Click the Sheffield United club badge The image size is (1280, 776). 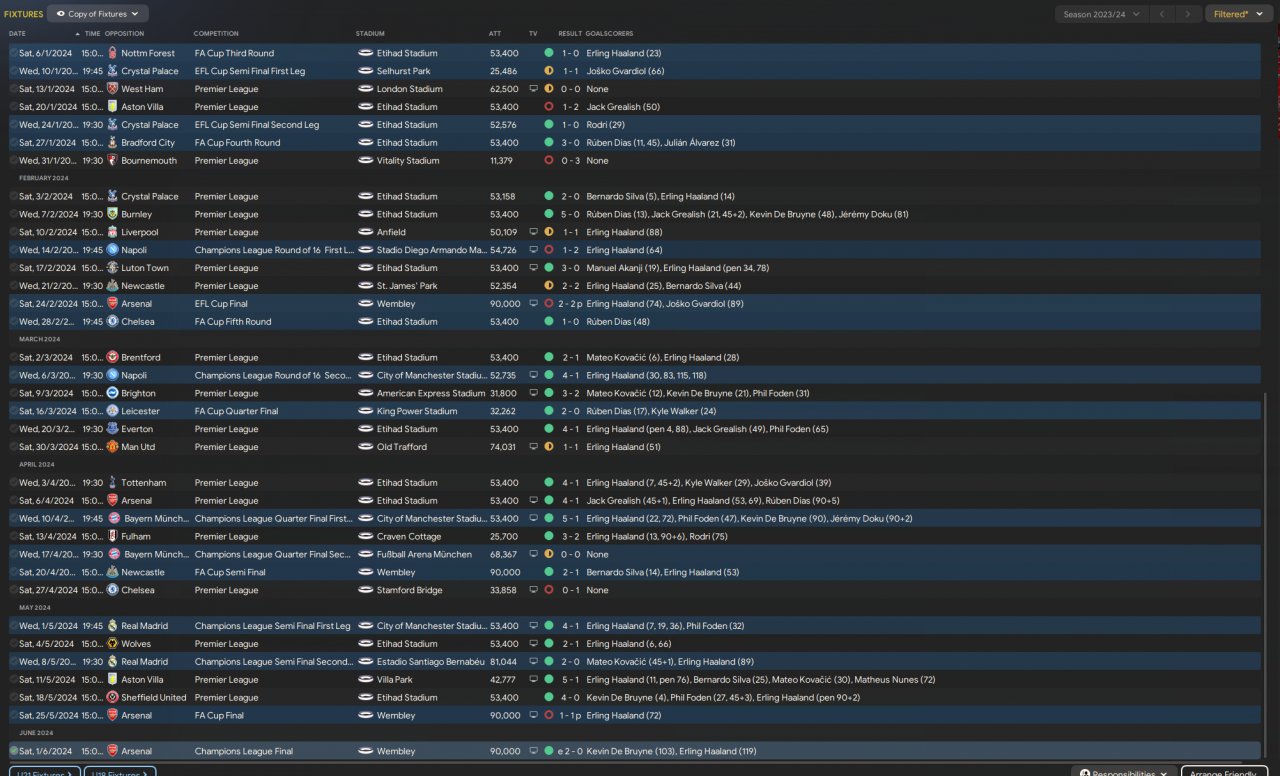coord(112,697)
